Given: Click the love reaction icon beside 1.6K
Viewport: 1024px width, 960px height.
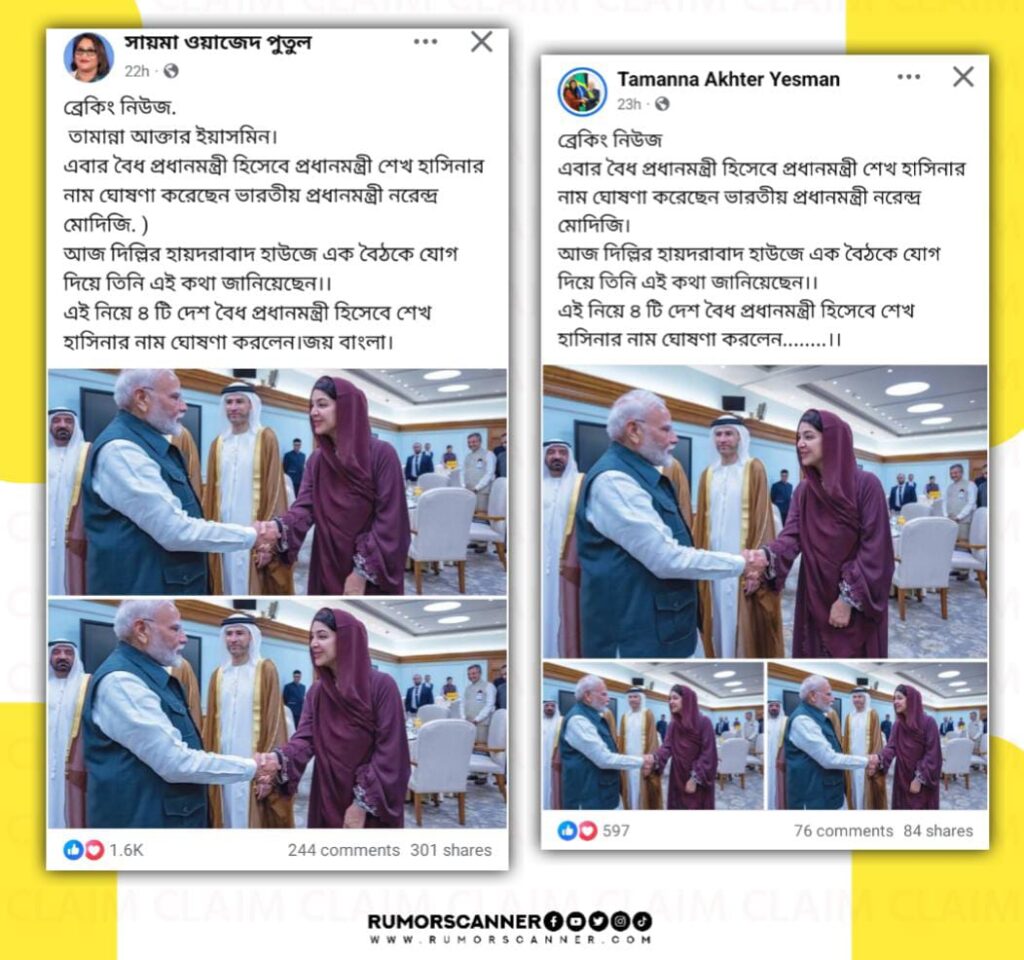Looking at the screenshot, I should pyautogui.click(x=95, y=850).
